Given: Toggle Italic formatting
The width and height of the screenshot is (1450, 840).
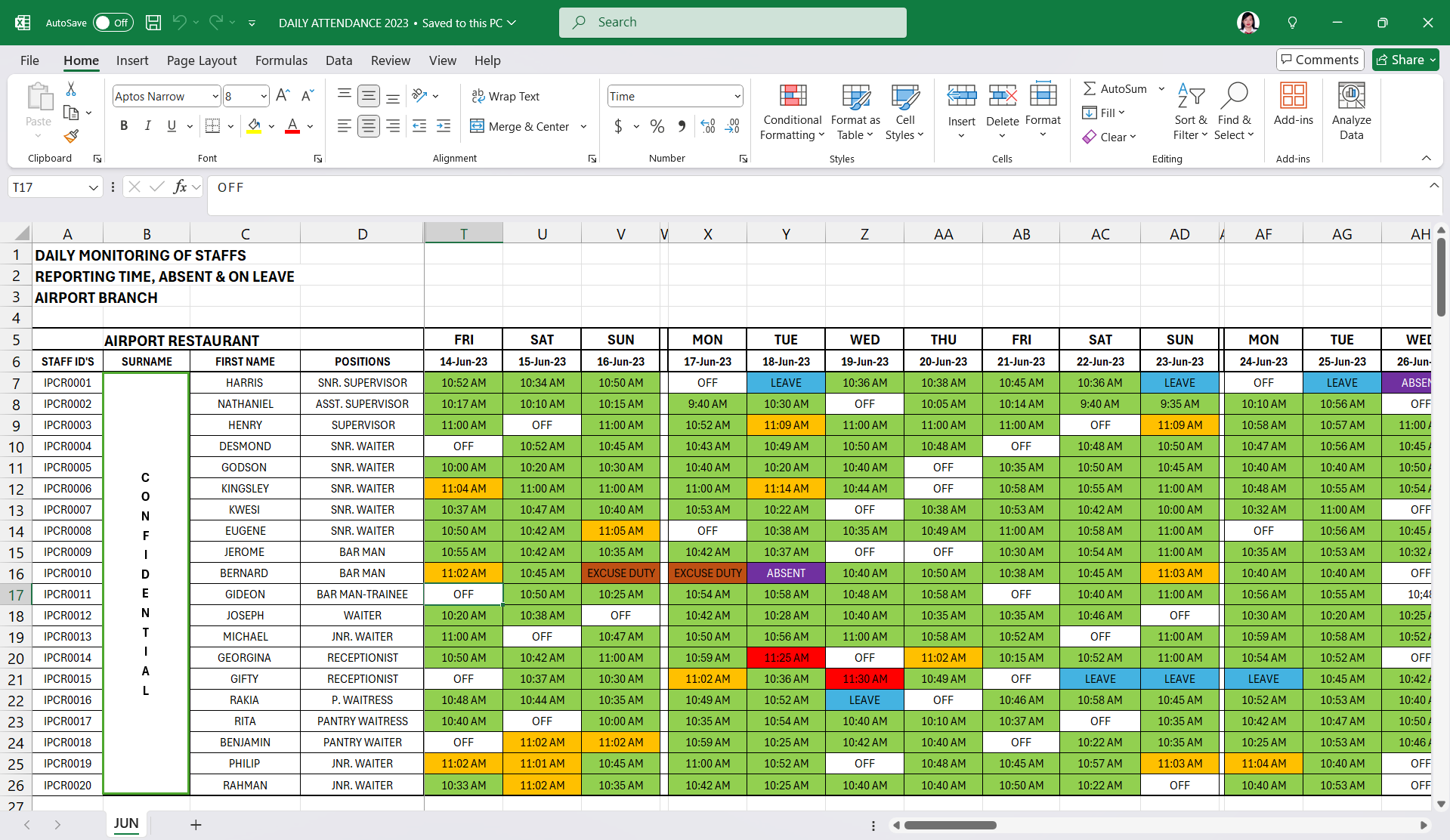Looking at the screenshot, I should (x=148, y=126).
